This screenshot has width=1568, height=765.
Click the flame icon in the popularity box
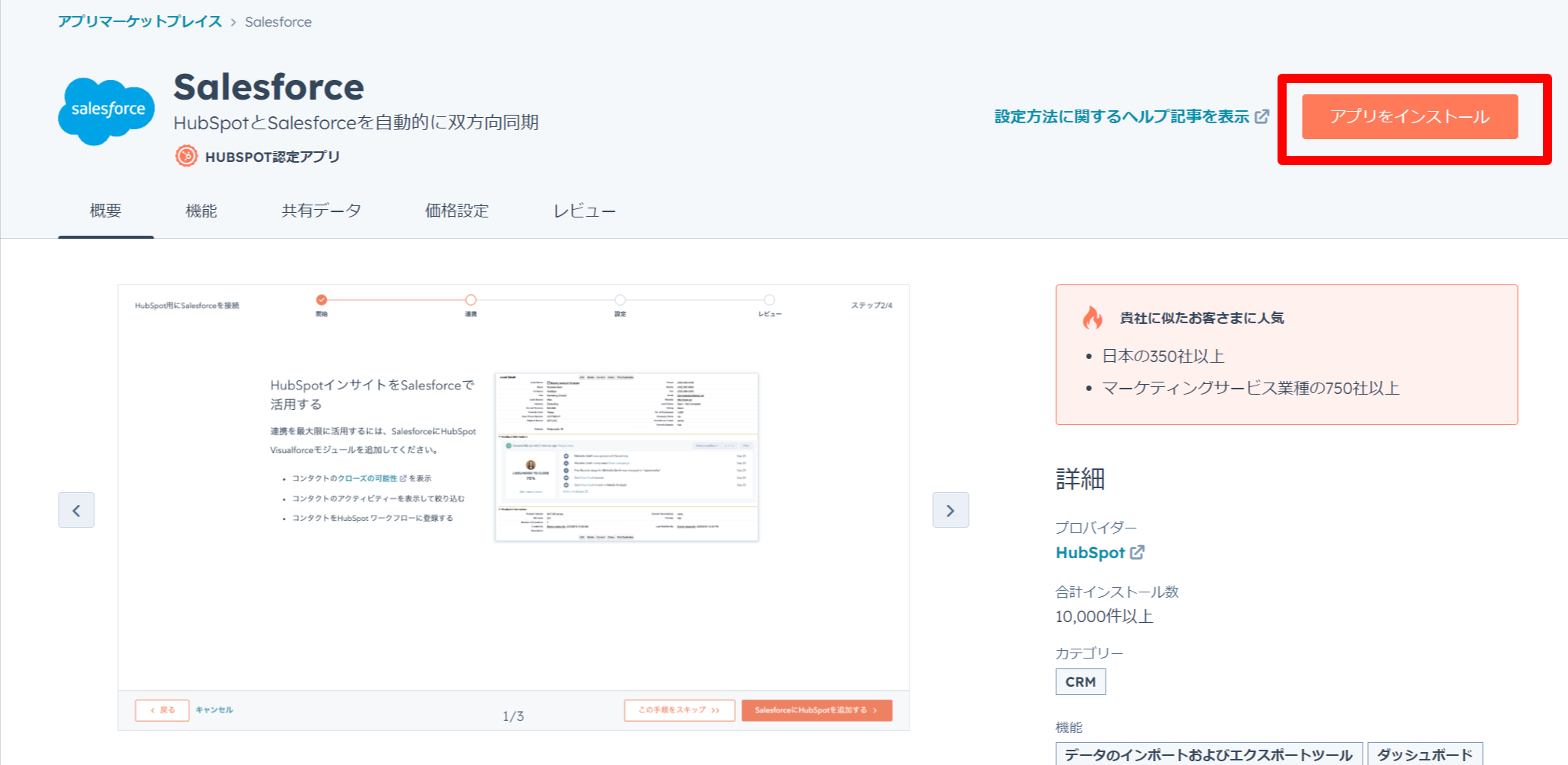click(x=1093, y=317)
